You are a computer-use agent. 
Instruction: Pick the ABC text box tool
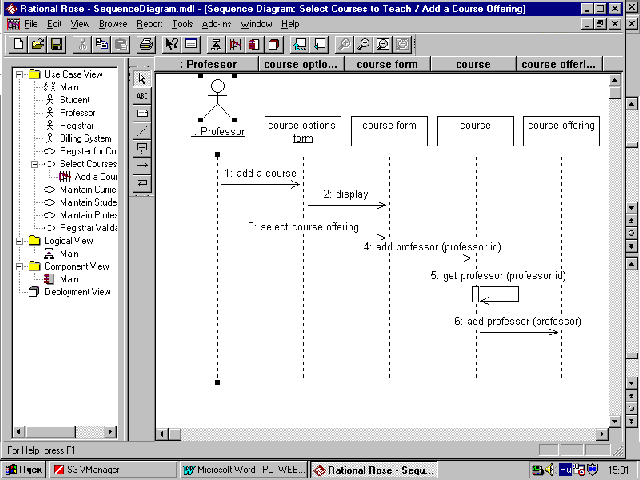coord(142,96)
